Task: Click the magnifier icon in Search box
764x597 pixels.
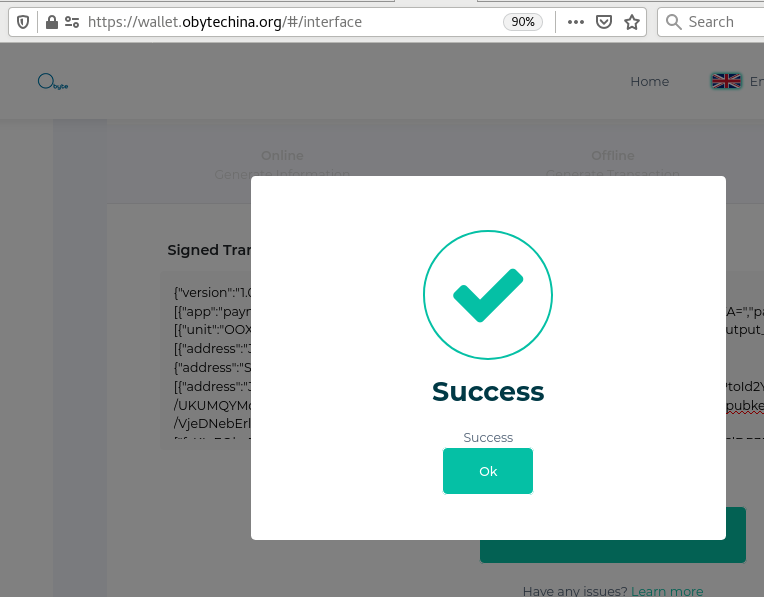Action: click(x=673, y=22)
